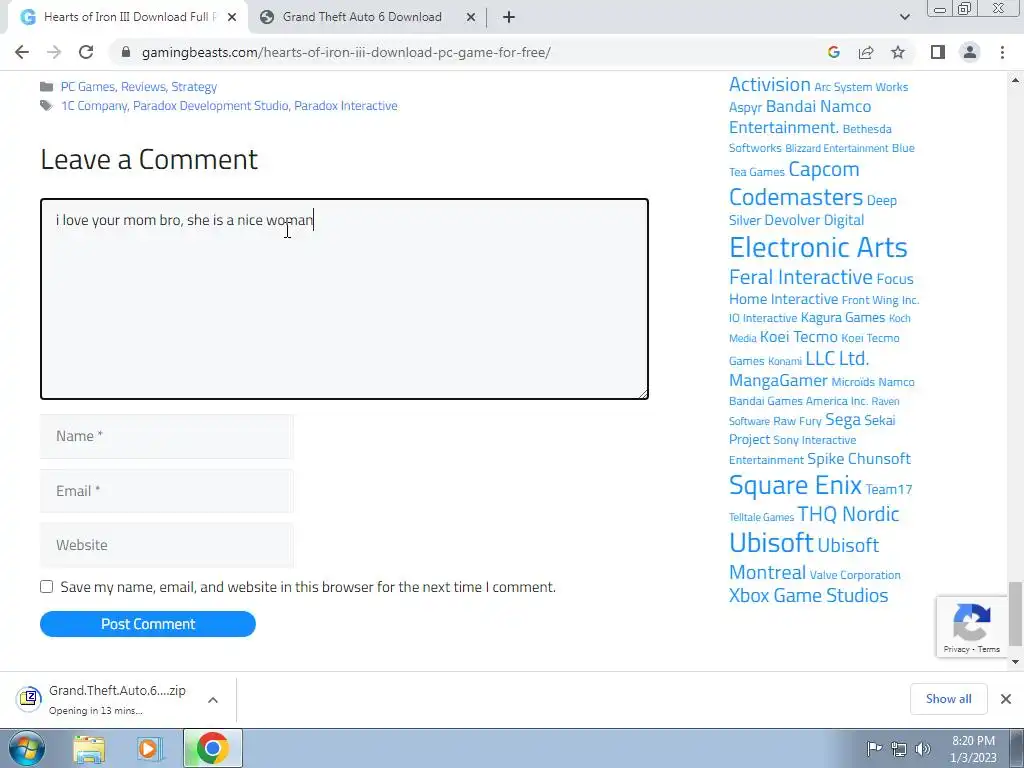The image size is (1024, 768).
Task: Open the Square Enix tag link
Action: pos(795,485)
